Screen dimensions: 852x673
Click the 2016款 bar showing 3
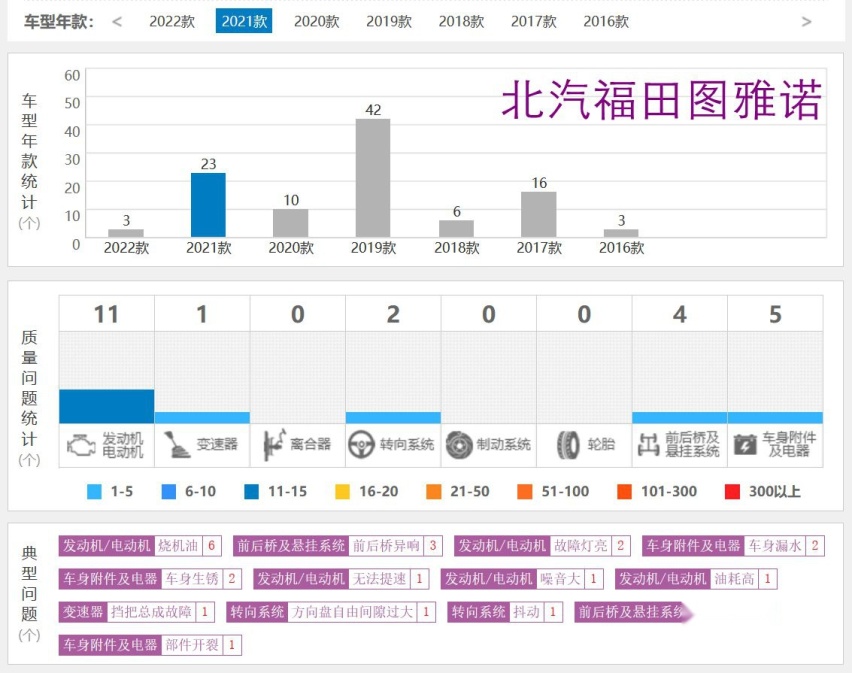(x=621, y=233)
